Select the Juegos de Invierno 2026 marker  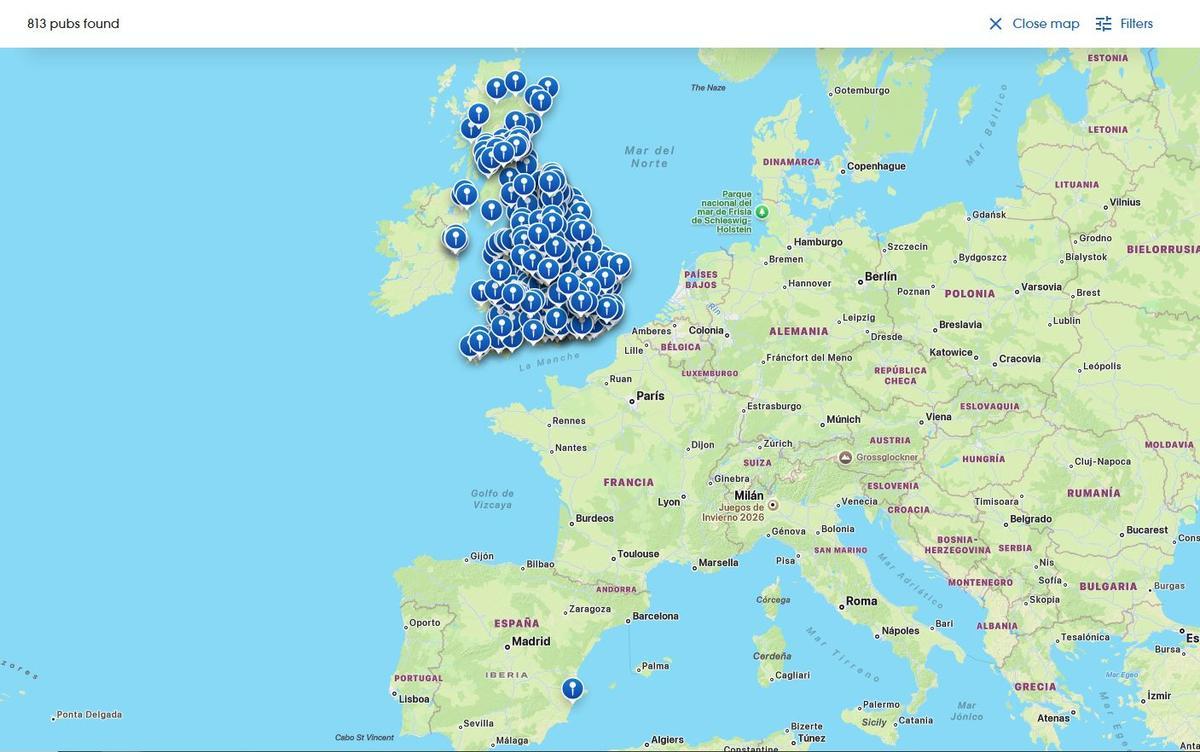770,506
